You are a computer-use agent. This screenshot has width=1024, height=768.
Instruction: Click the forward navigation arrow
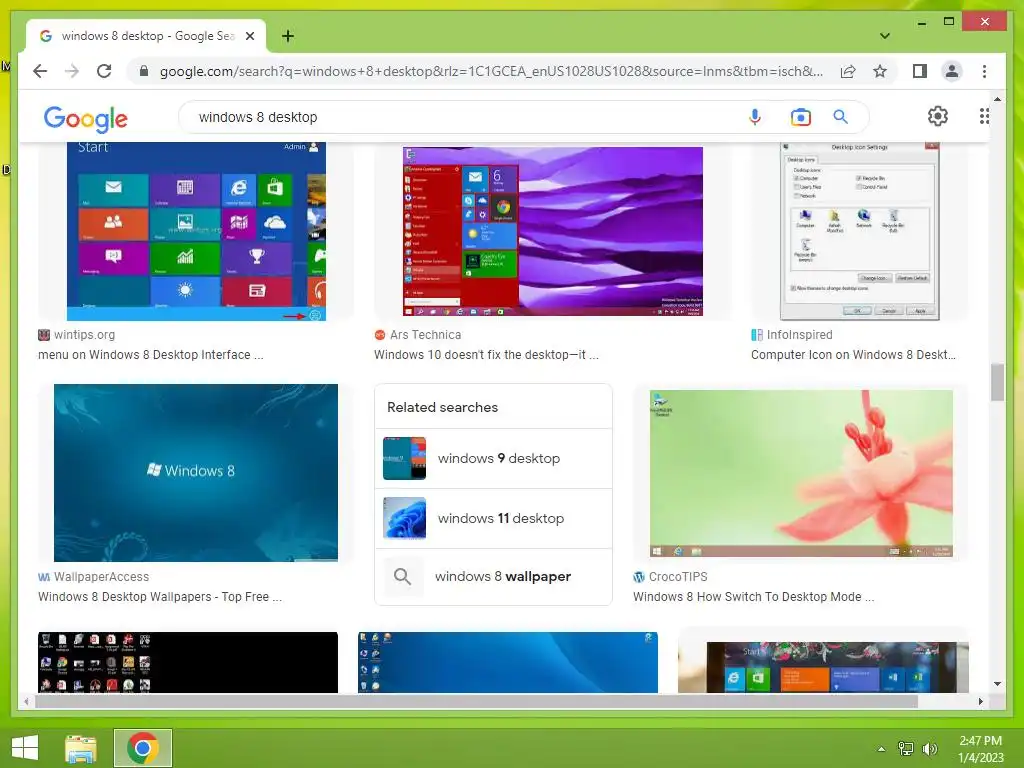tap(72, 71)
